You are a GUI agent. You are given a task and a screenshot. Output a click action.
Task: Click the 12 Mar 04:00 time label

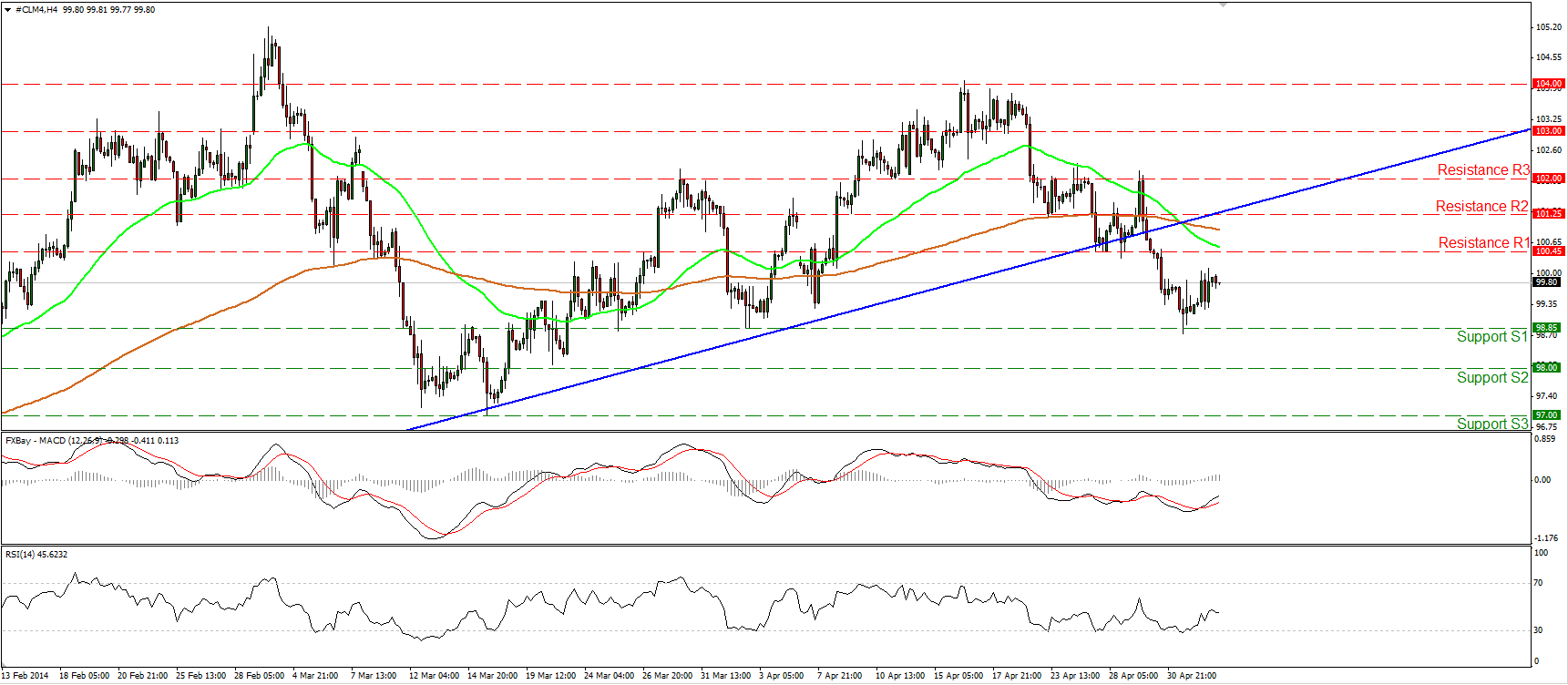pos(435,676)
